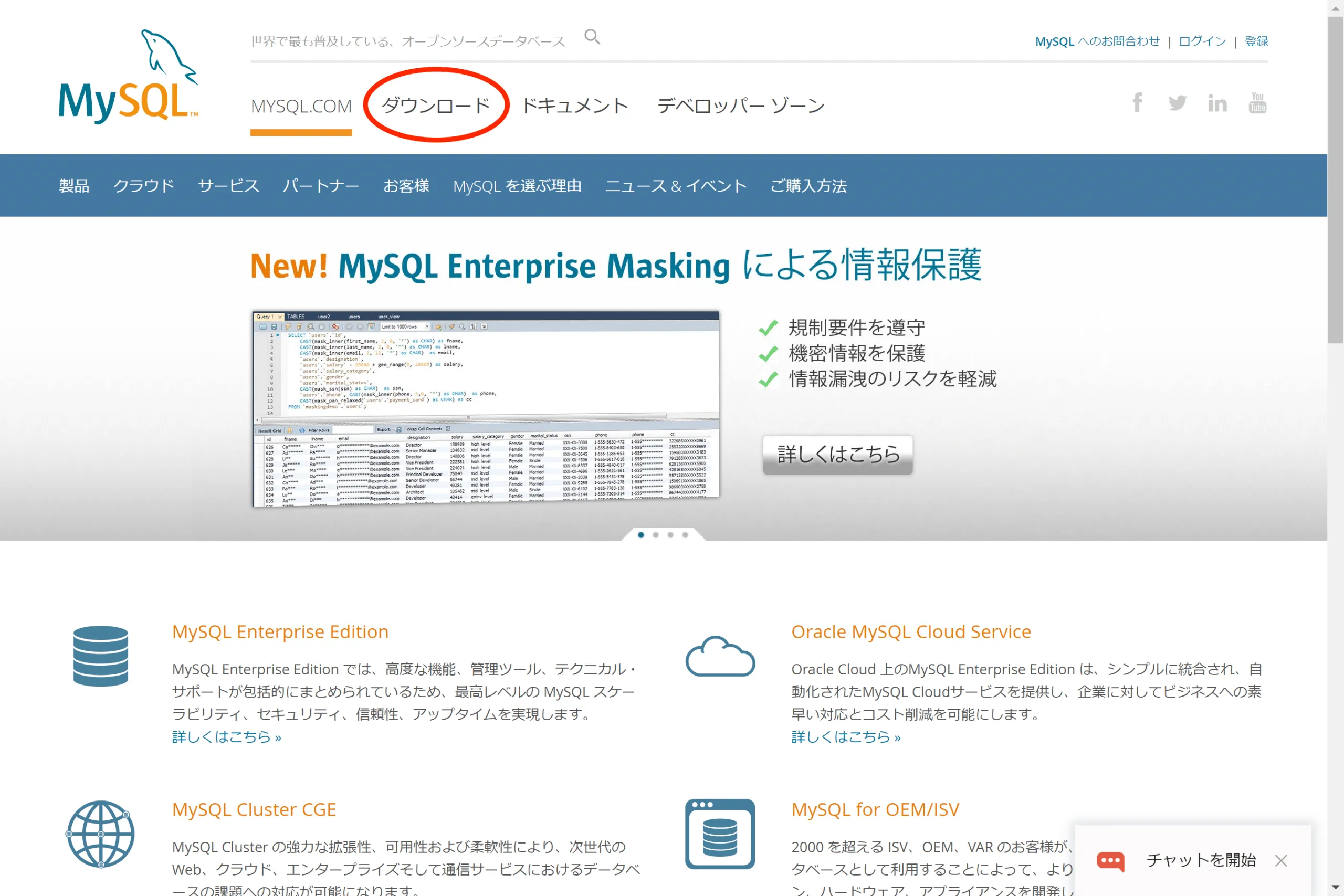Screen dimensions: 1344x896
Task: Open the お客様 menu
Action: point(406,186)
